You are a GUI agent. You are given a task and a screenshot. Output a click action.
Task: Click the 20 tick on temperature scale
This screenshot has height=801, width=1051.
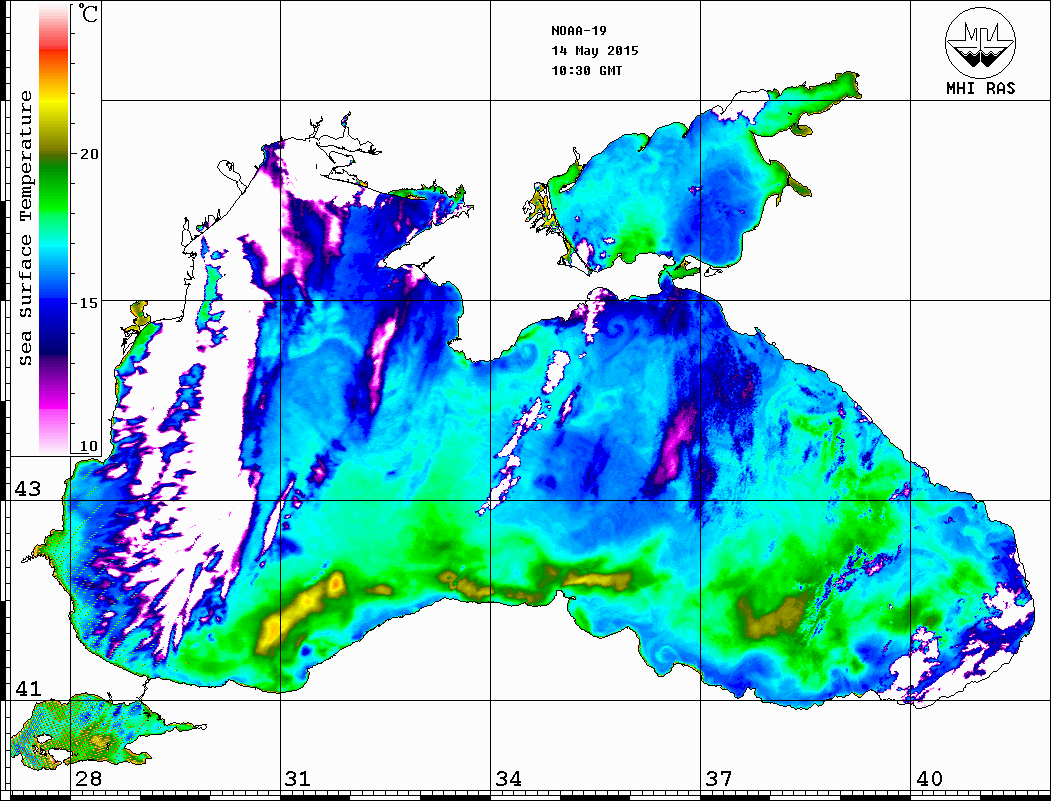click(89, 154)
